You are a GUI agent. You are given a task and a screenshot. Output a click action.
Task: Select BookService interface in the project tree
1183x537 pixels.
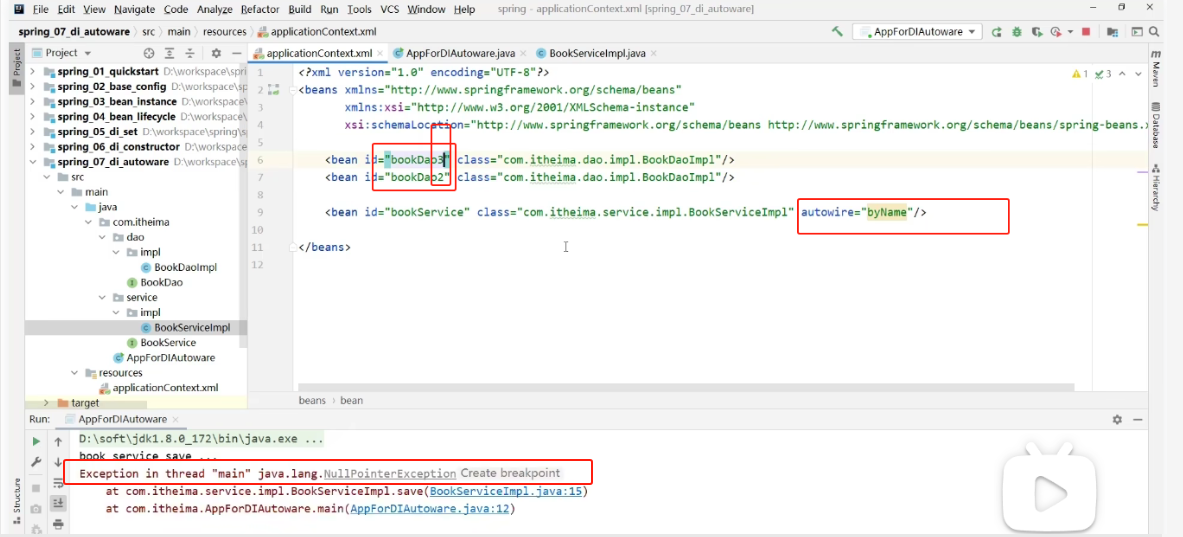[x=167, y=342]
